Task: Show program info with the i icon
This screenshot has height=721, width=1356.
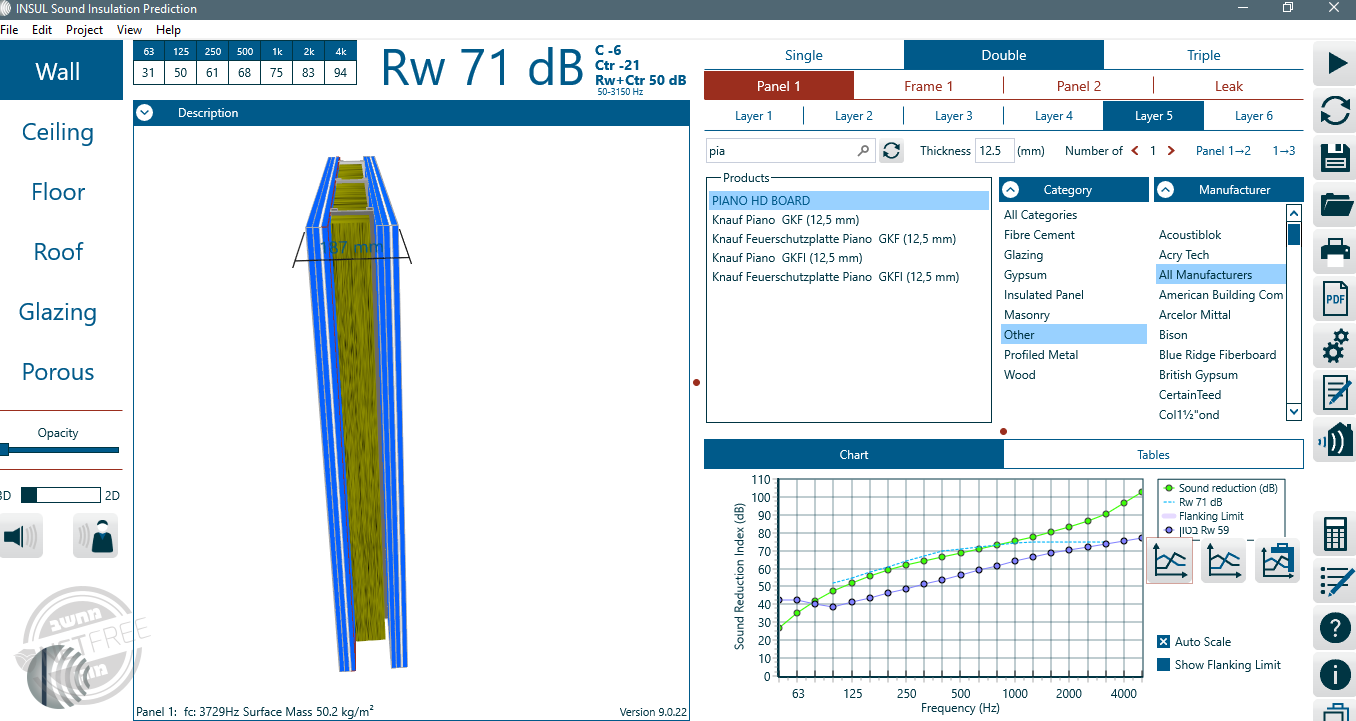Action: pos(1335,675)
